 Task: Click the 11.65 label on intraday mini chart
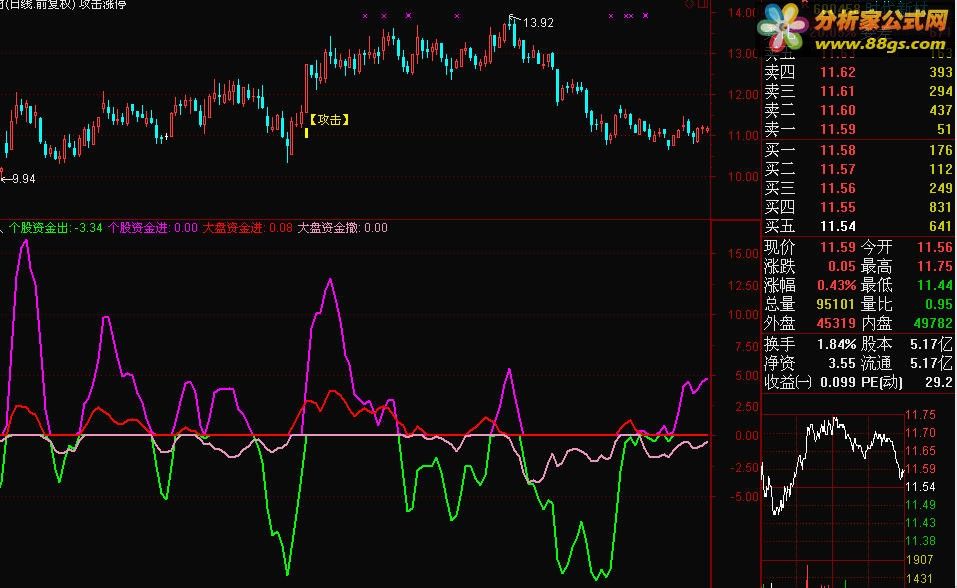click(920, 451)
